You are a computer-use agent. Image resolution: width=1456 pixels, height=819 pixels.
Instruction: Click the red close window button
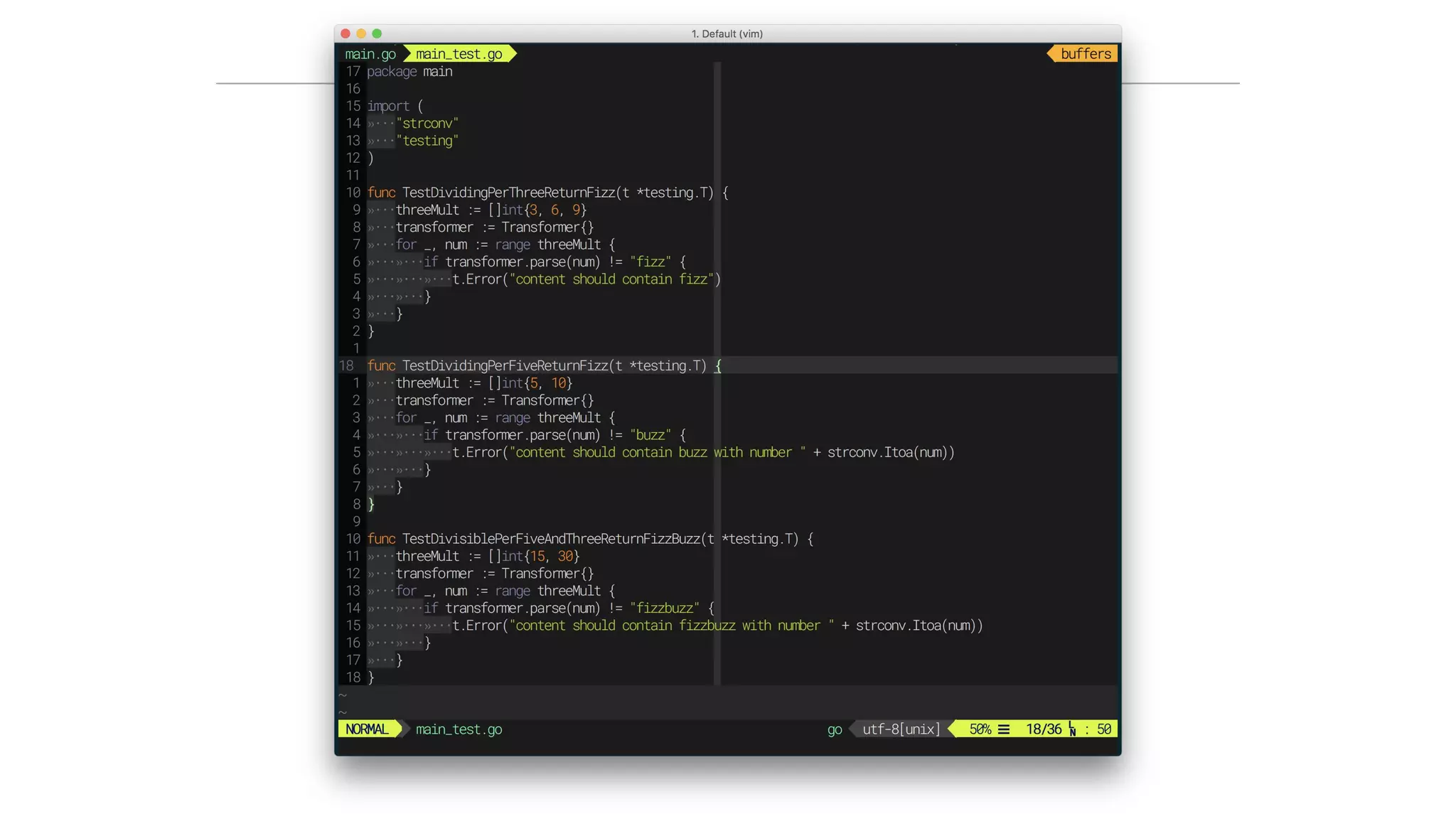click(x=346, y=33)
